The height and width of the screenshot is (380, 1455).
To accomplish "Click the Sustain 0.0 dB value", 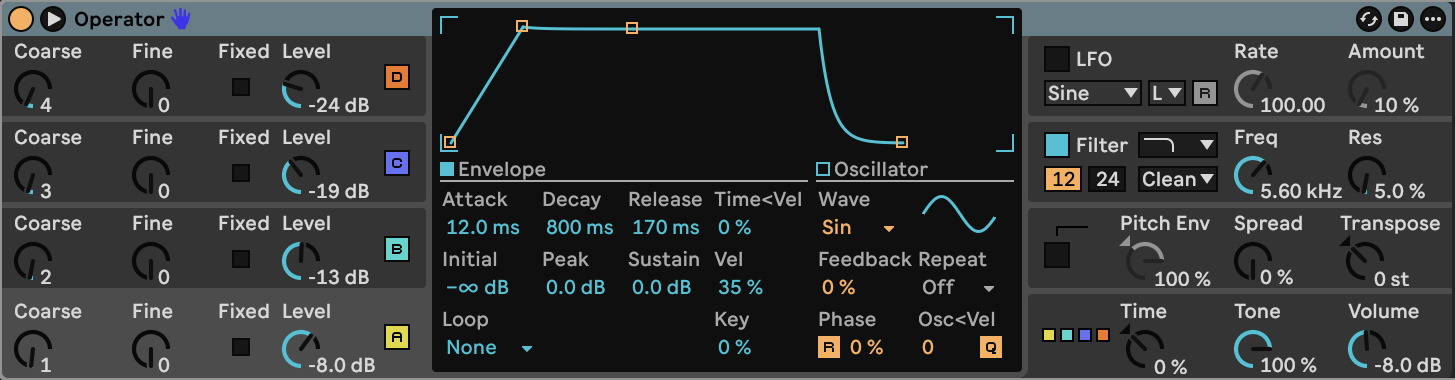I will 661,287.
